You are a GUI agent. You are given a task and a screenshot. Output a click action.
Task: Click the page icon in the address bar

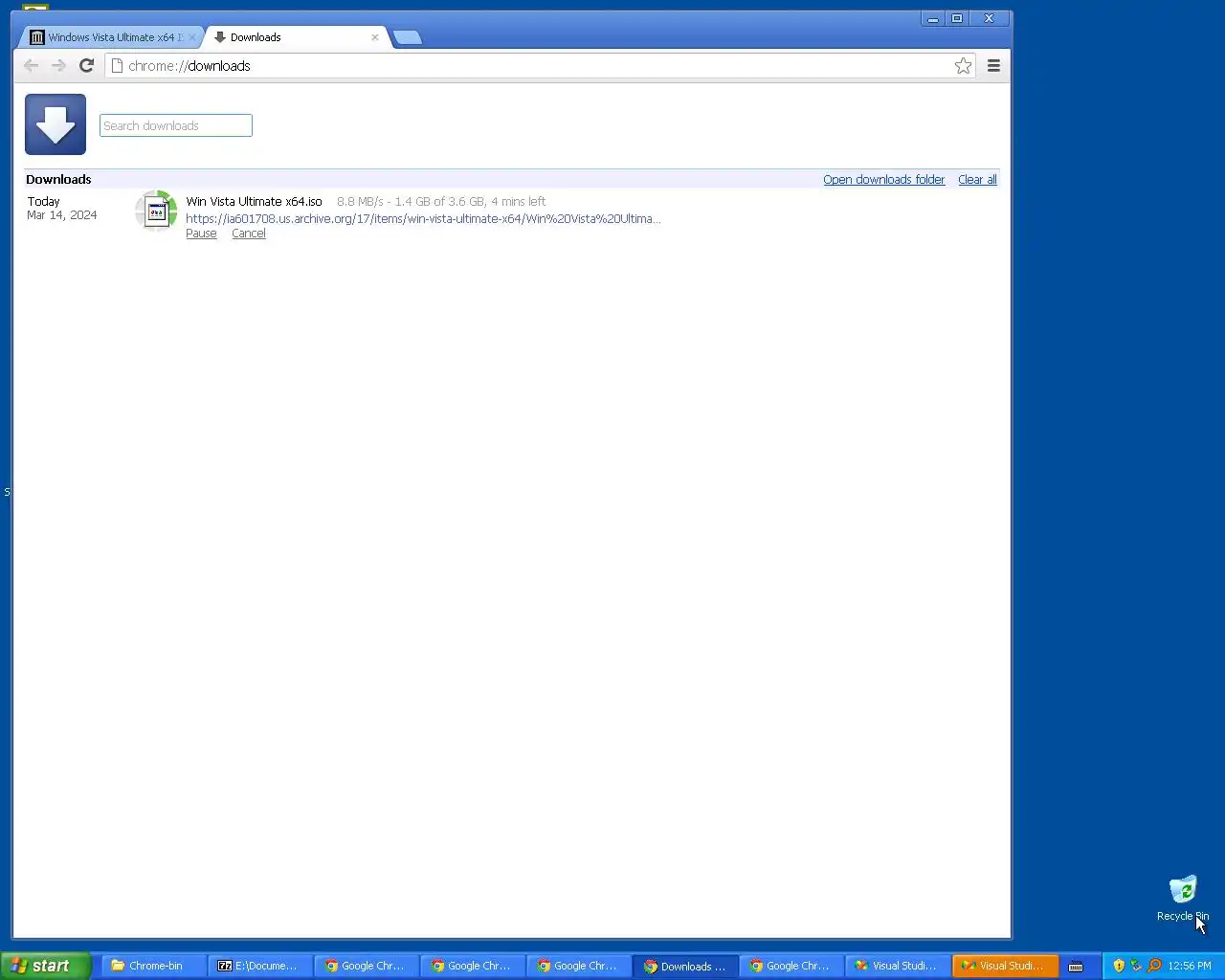coord(117,66)
